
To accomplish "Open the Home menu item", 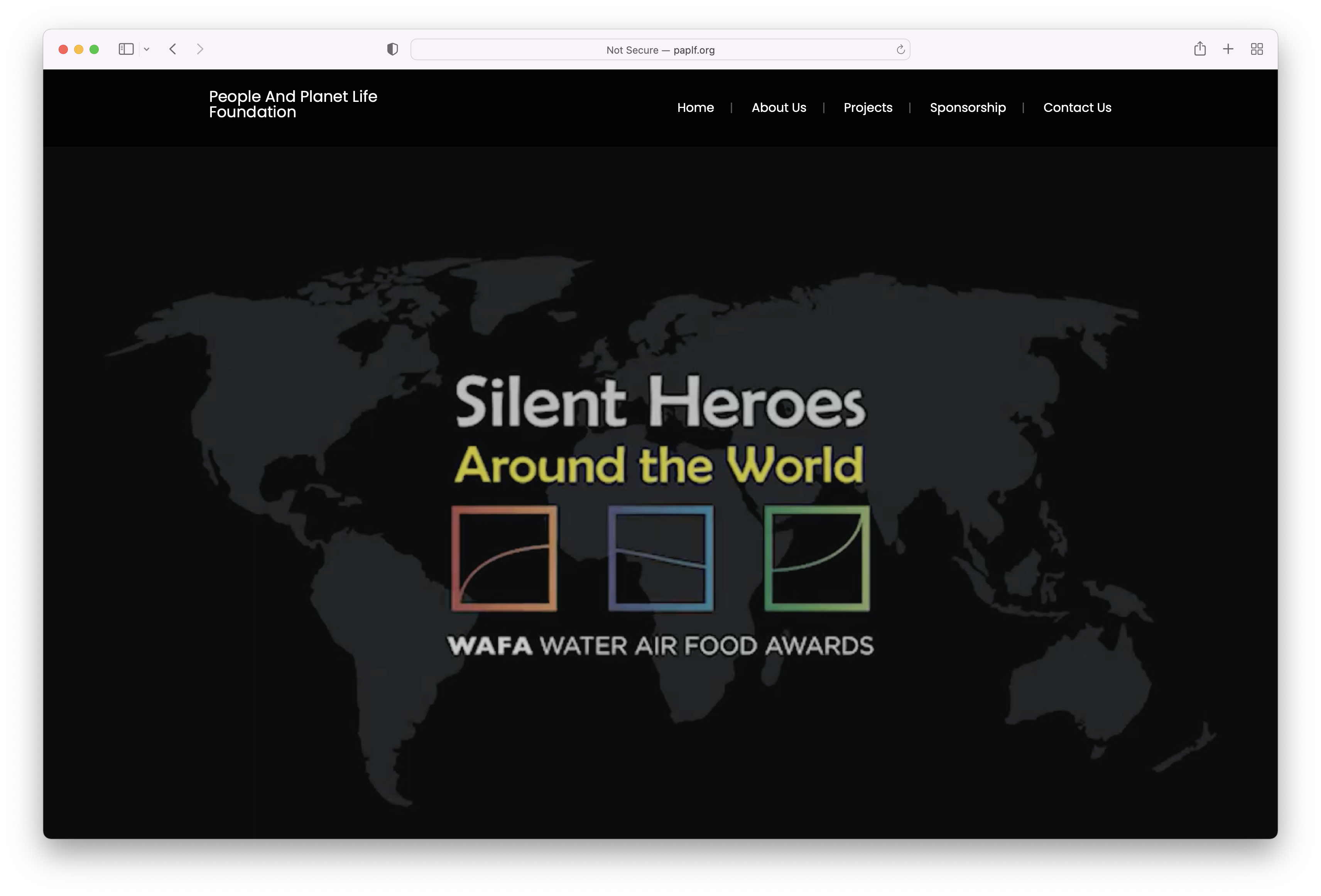I will (x=695, y=107).
